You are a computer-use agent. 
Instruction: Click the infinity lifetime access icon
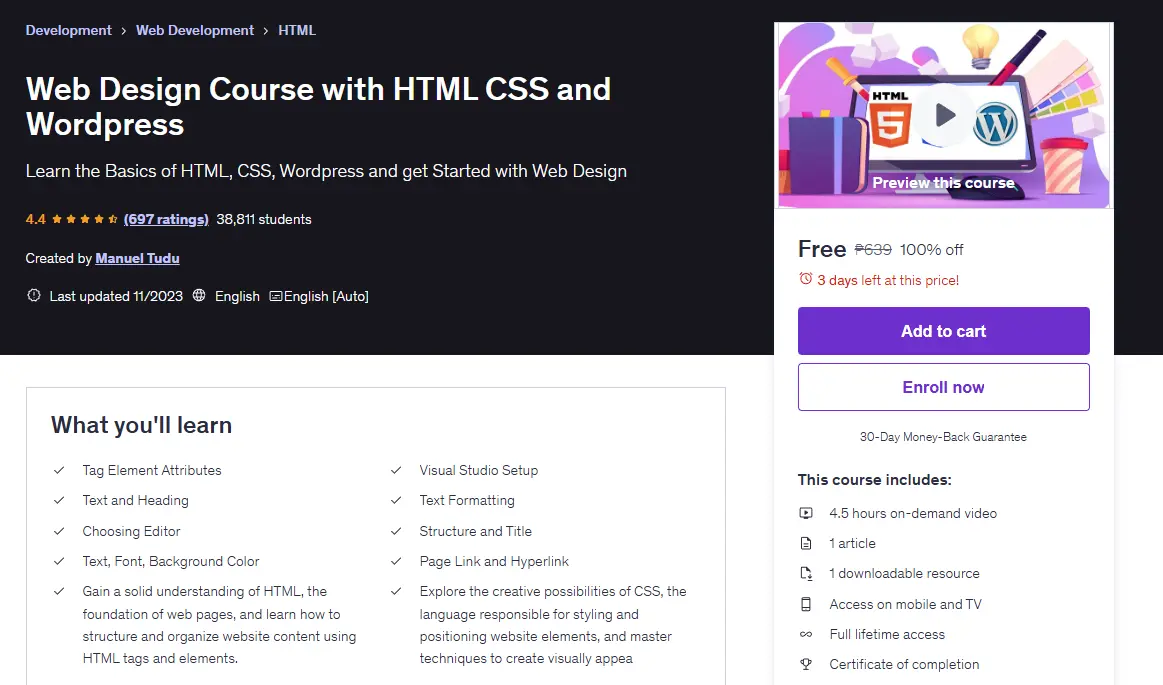pos(806,635)
